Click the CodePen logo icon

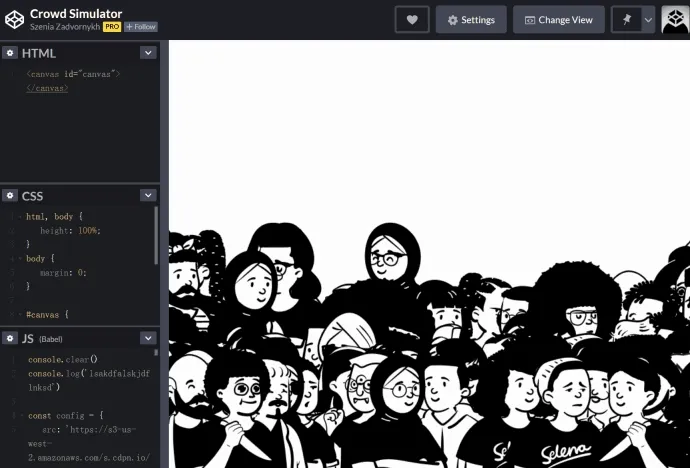[x=14, y=19]
